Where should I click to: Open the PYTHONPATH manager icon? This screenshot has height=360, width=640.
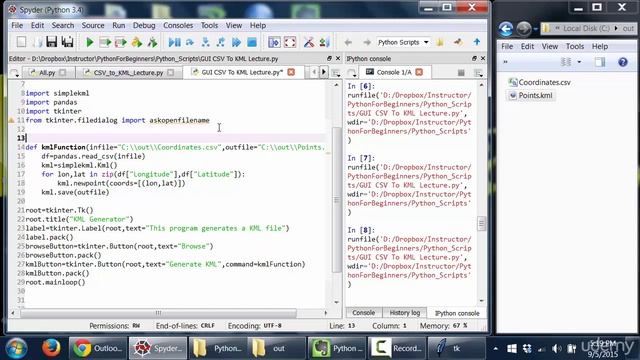coord(324,42)
